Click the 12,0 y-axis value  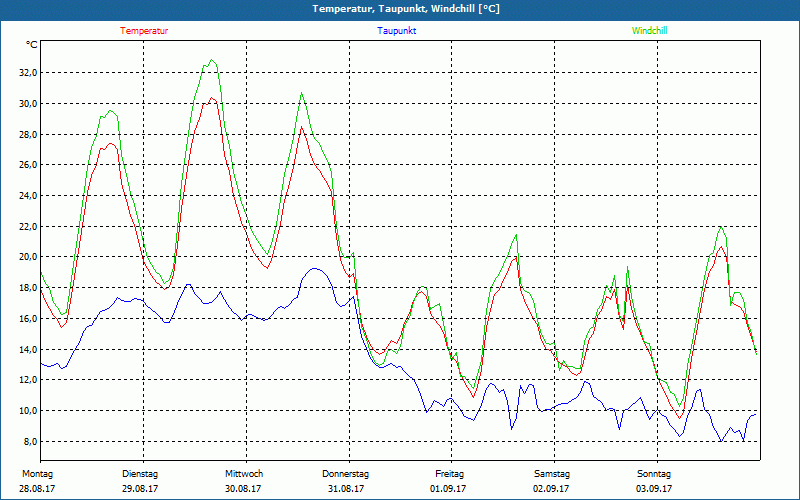click(x=28, y=380)
